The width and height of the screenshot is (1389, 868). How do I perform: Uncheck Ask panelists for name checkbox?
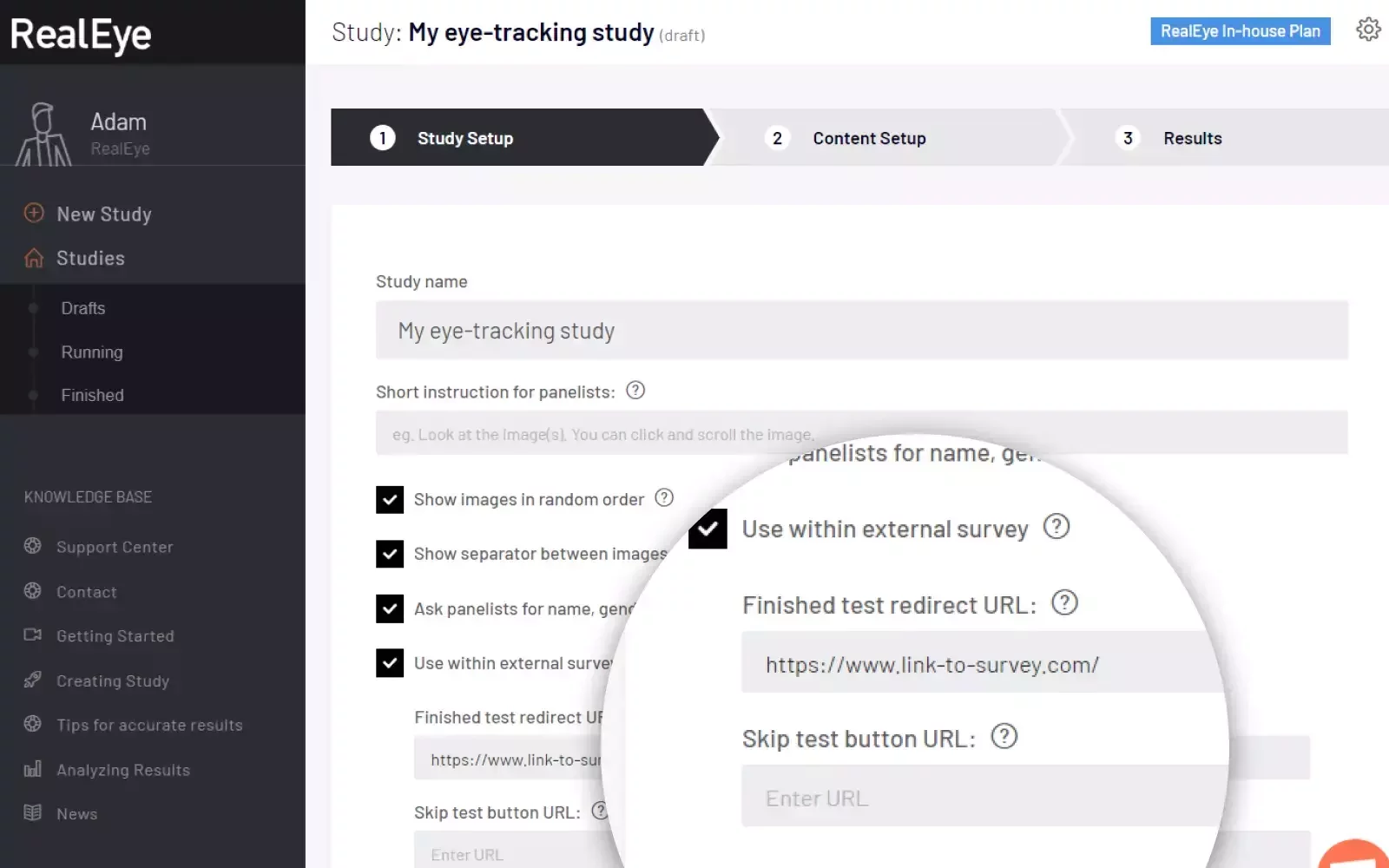click(x=390, y=608)
